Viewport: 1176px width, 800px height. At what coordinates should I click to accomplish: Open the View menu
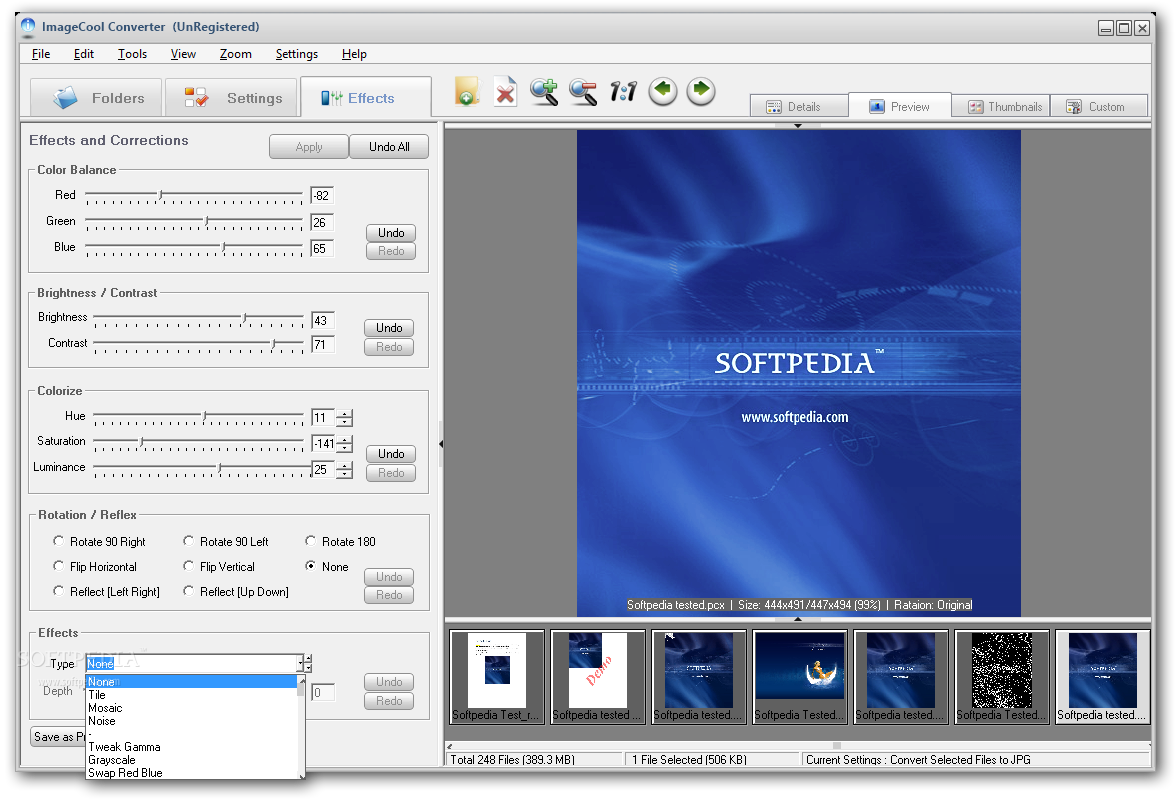tap(183, 54)
